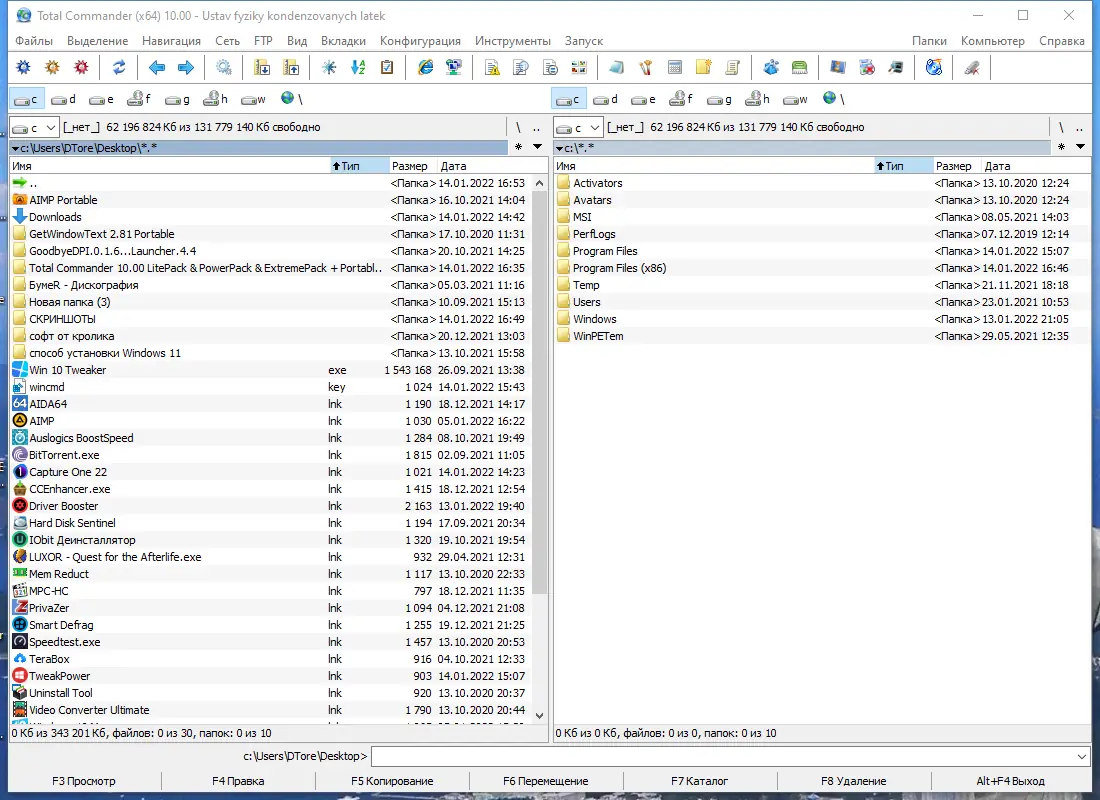Open network neighborhood in right panel
Viewport: 1100px width, 800px height.
click(833, 100)
